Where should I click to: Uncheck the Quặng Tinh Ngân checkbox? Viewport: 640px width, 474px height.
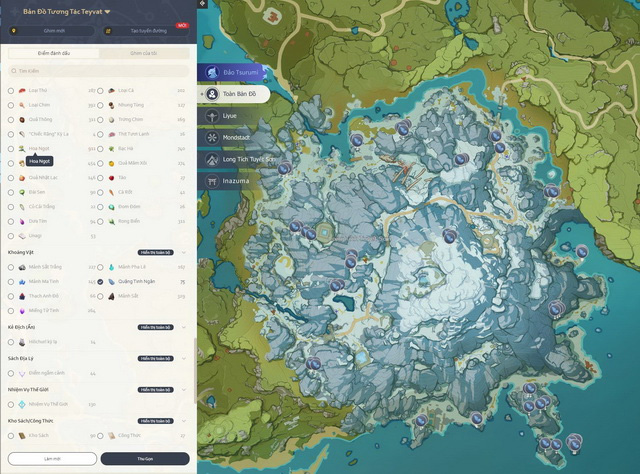coord(101,283)
